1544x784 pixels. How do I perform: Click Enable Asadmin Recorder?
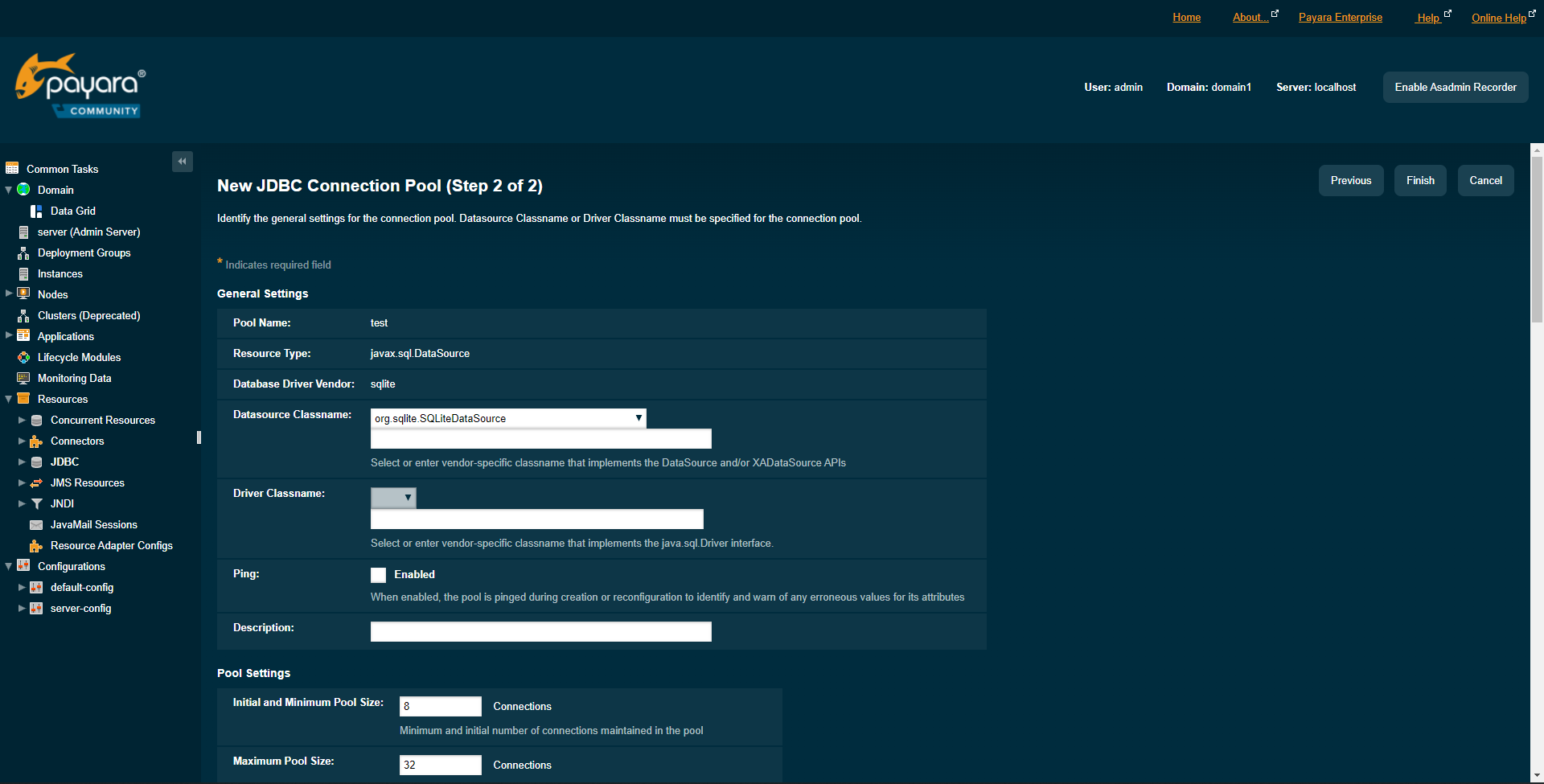pyautogui.click(x=1455, y=87)
